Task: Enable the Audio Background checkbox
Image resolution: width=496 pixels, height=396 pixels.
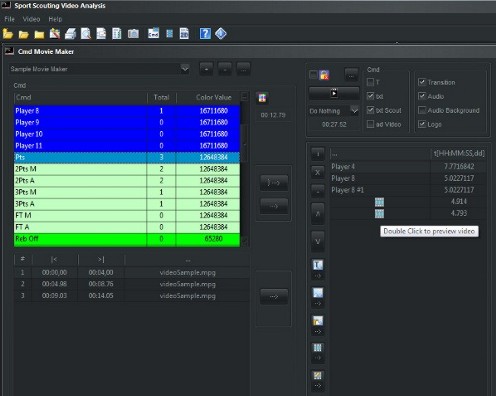Action: [422, 110]
